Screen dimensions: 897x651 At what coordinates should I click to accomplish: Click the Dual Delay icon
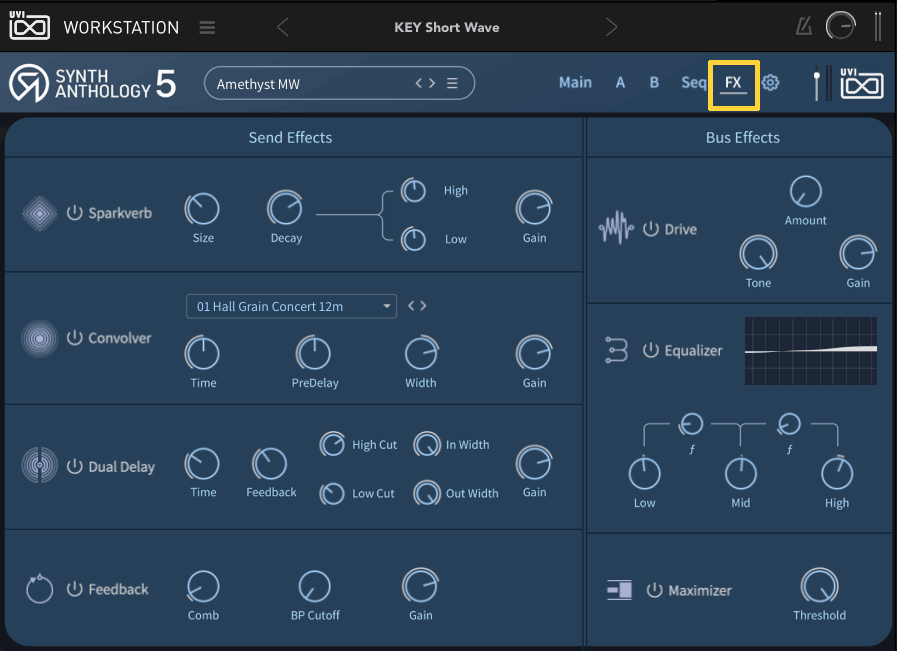[x=39, y=465]
